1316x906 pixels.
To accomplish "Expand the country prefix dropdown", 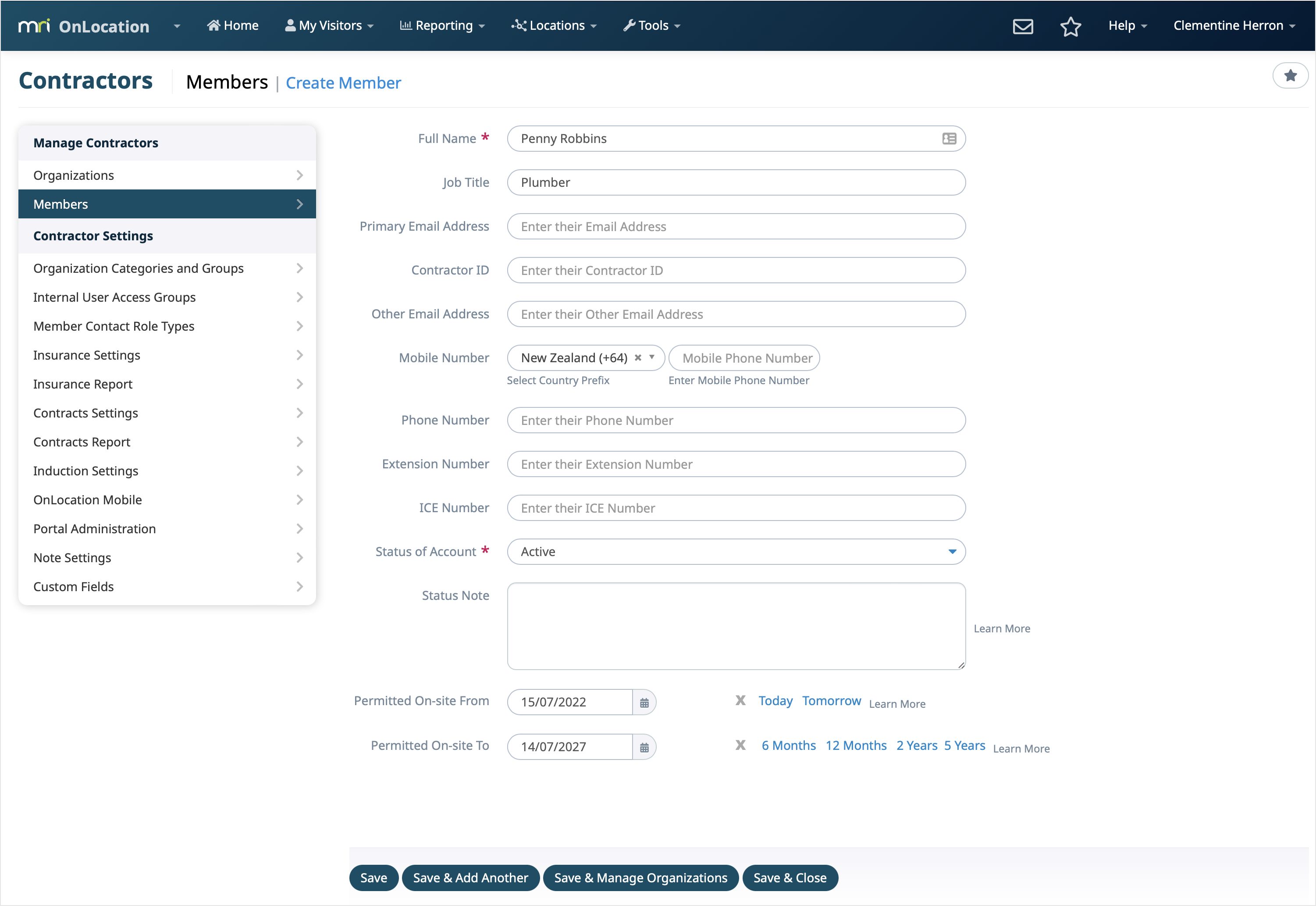I will [652, 357].
